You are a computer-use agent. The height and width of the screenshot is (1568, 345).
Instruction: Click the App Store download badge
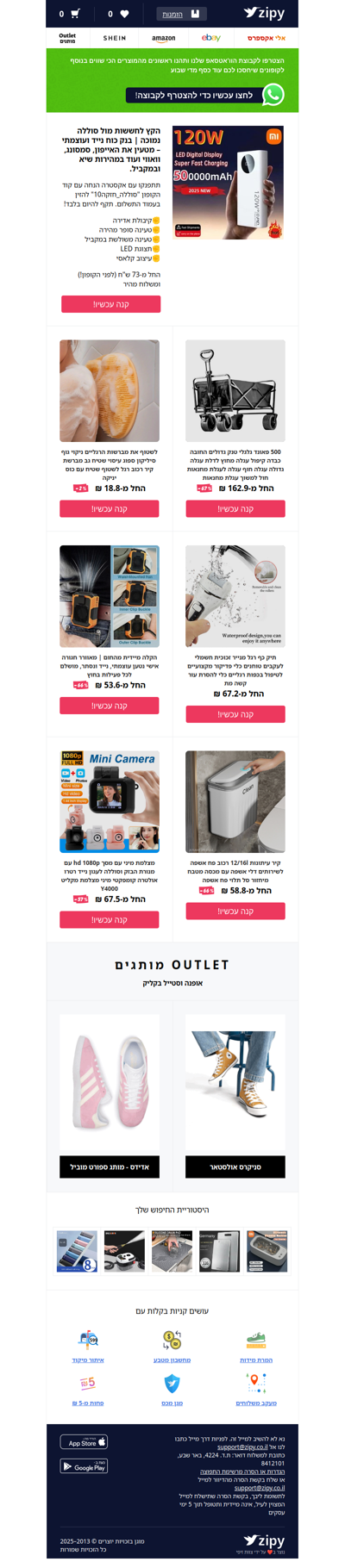84,1442
